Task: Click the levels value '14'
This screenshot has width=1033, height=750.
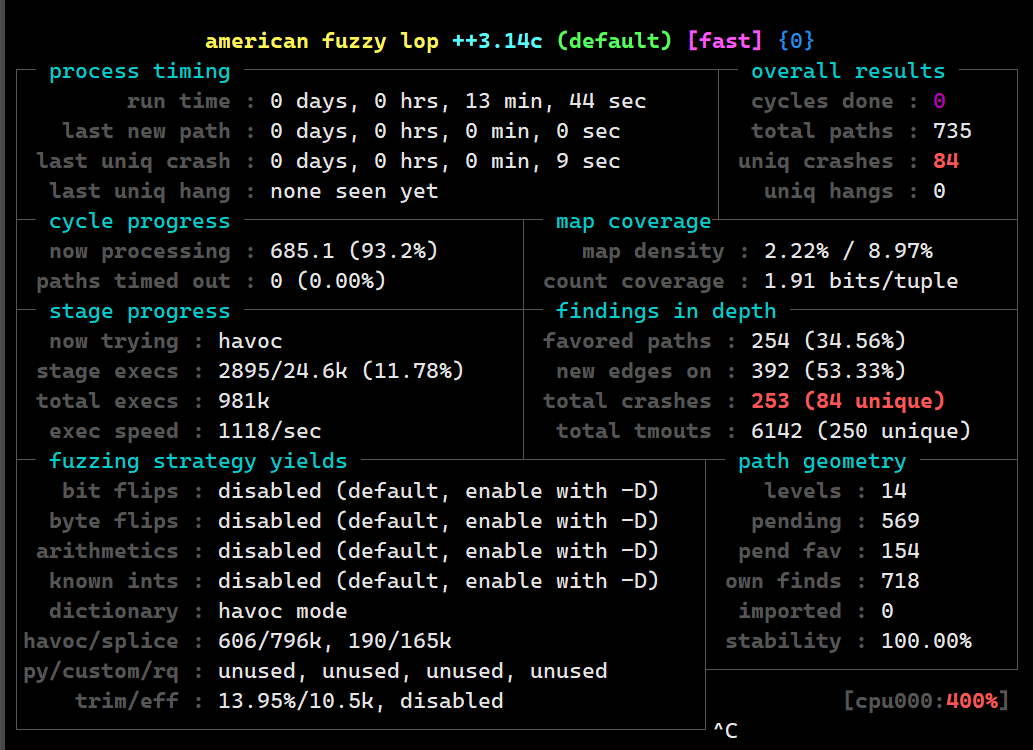Action: pos(894,492)
